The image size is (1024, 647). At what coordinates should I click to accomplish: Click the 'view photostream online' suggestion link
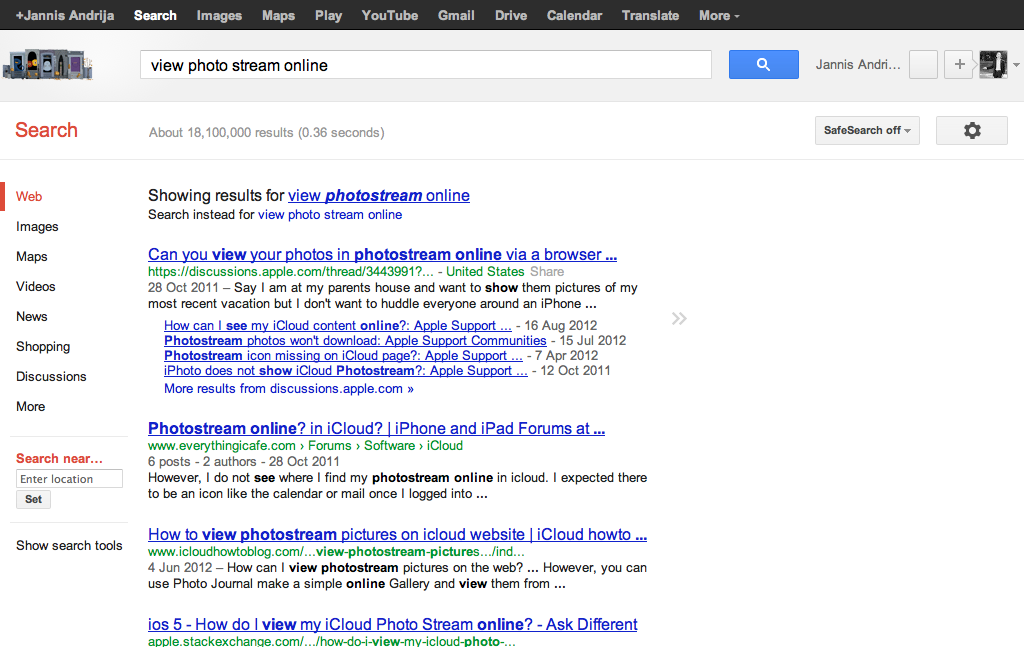(x=379, y=195)
